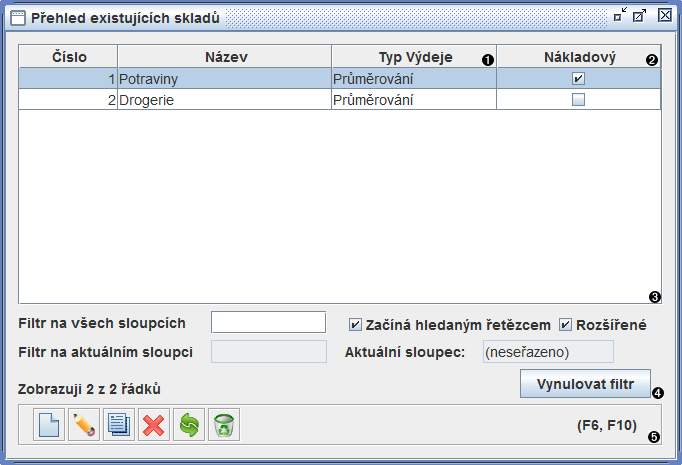
Task: Maximize the Přehled existujících skladů window
Action: (x=639, y=16)
